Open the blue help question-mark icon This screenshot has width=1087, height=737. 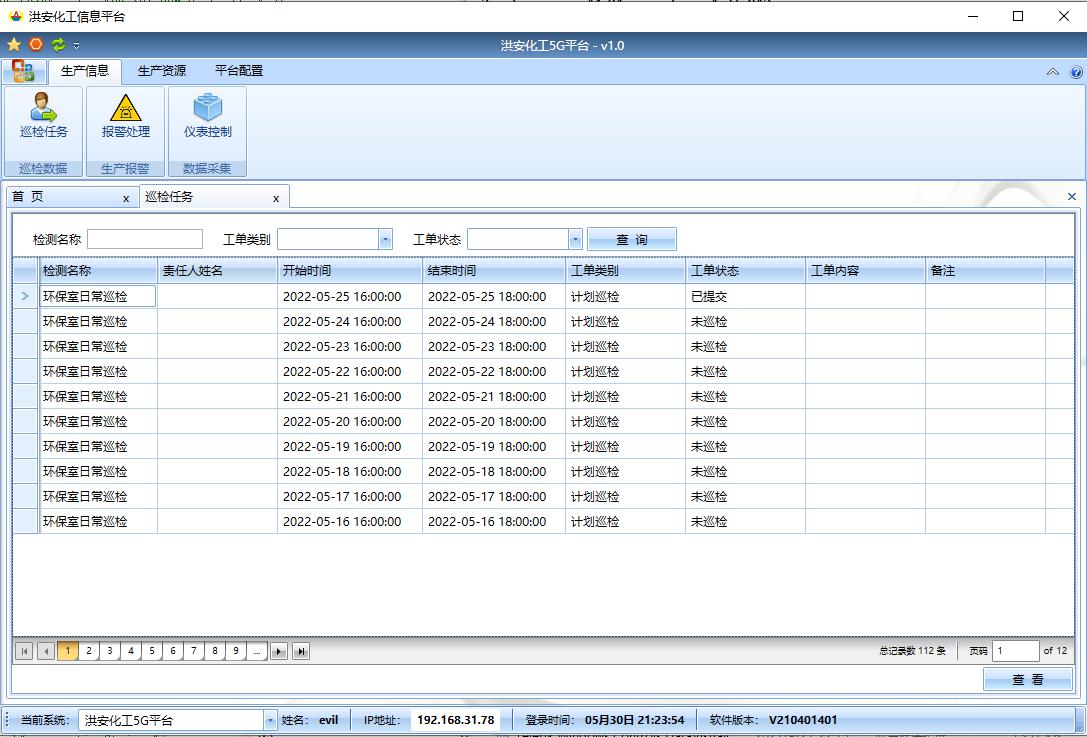[1076, 72]
